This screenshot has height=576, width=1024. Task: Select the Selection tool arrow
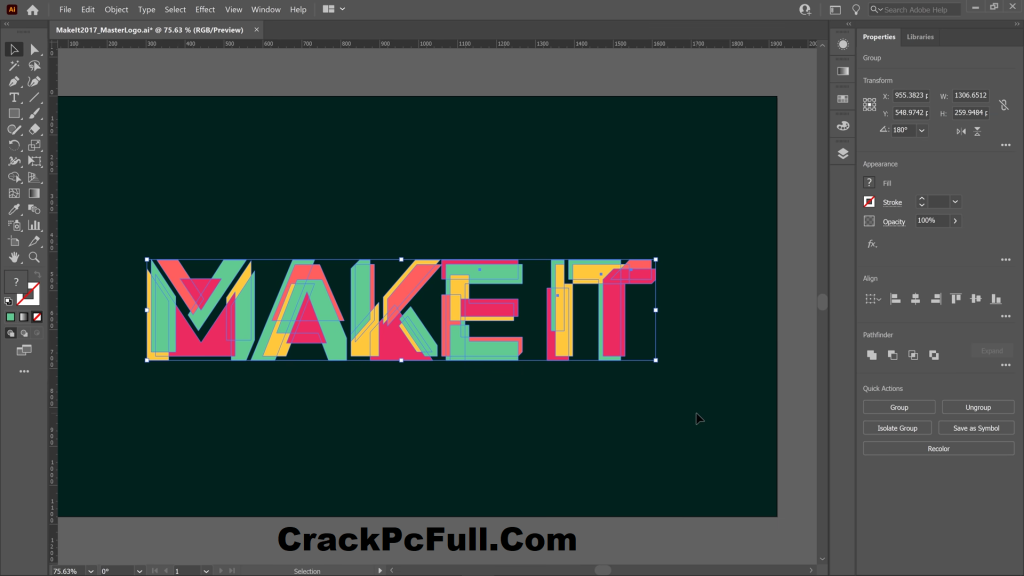click(x=14, y=50)
